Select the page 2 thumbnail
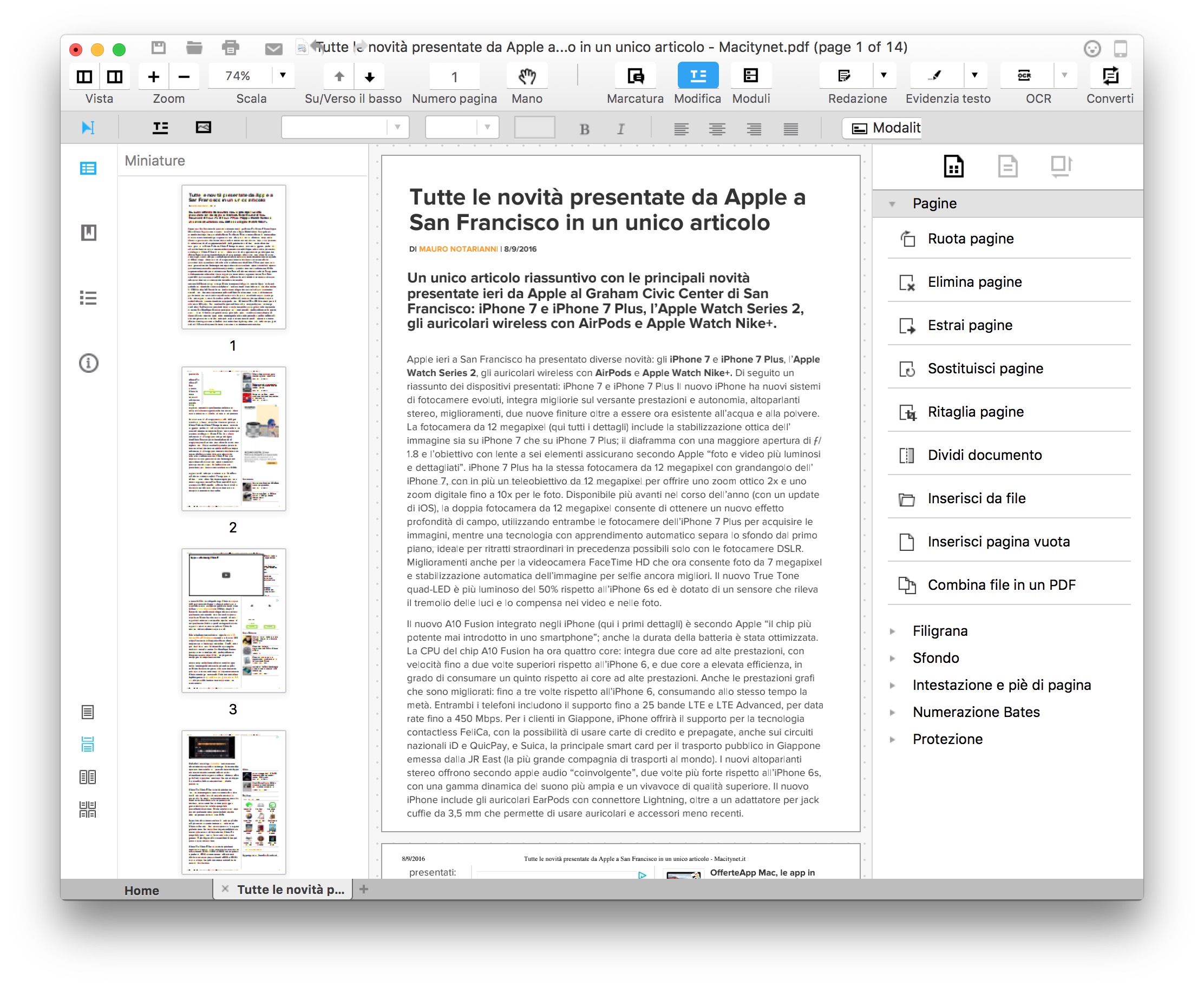 coord(233,438)
